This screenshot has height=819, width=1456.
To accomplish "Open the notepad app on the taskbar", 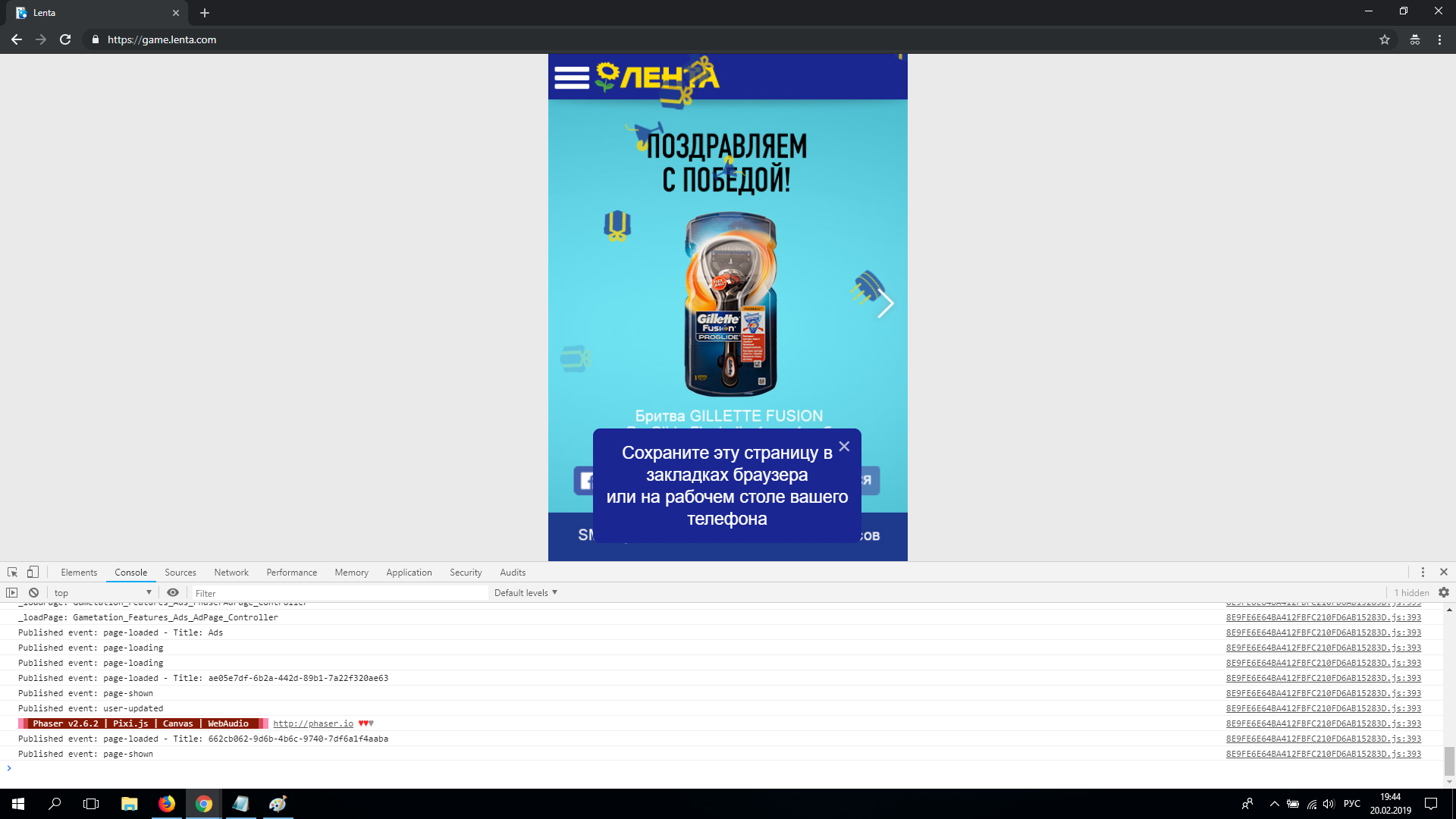I will point(241,804).
